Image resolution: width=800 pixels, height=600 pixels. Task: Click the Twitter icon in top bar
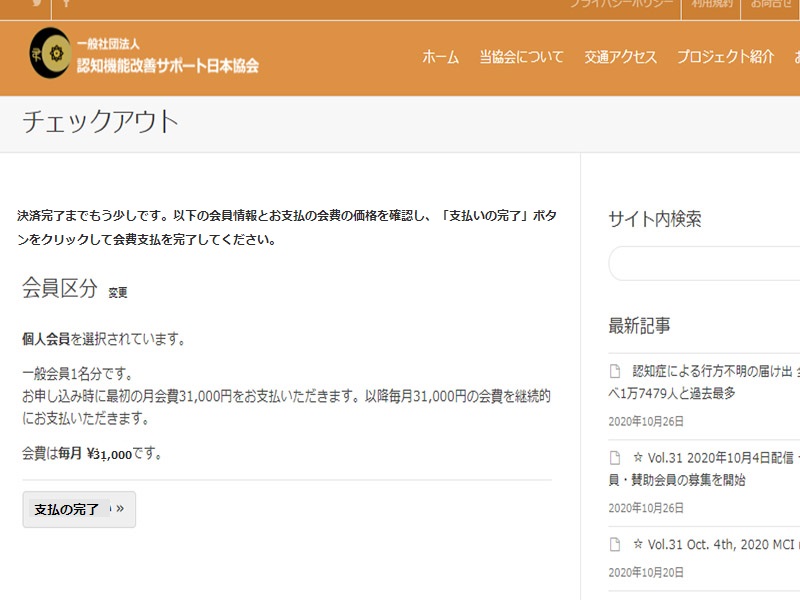coord(37,4)
